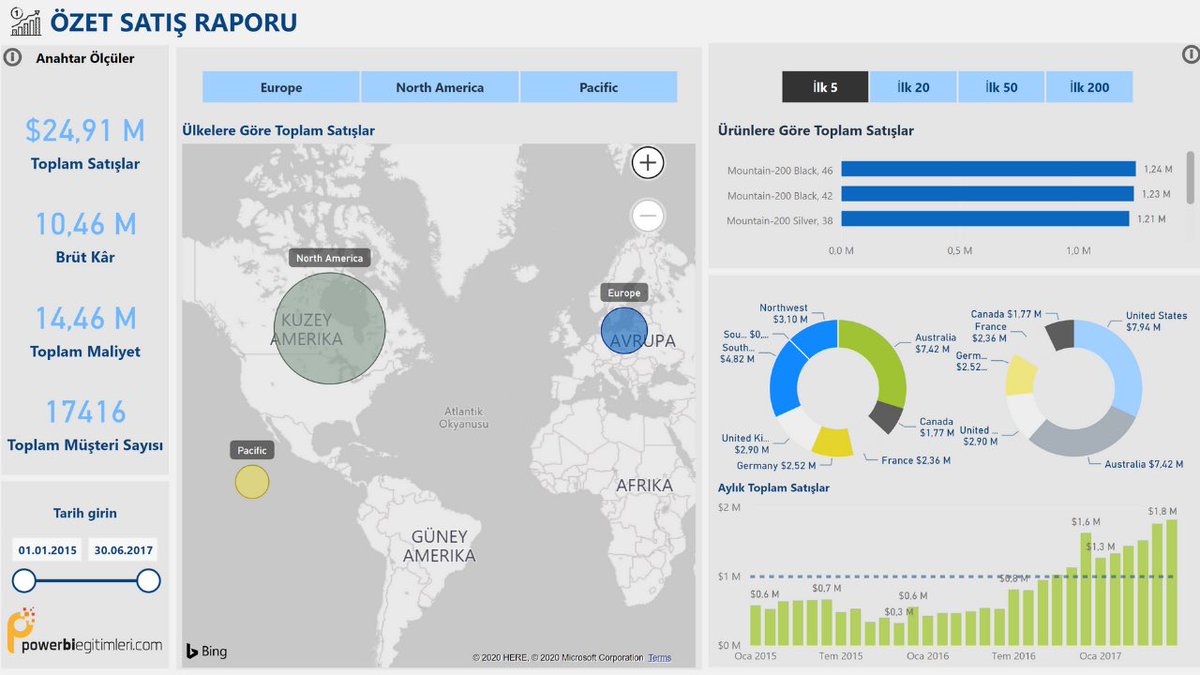The width and height of the screenshot is (1200, 675).
Task: Click the France $2,36 M label under the left donut
Action: (x=917, y=461)
